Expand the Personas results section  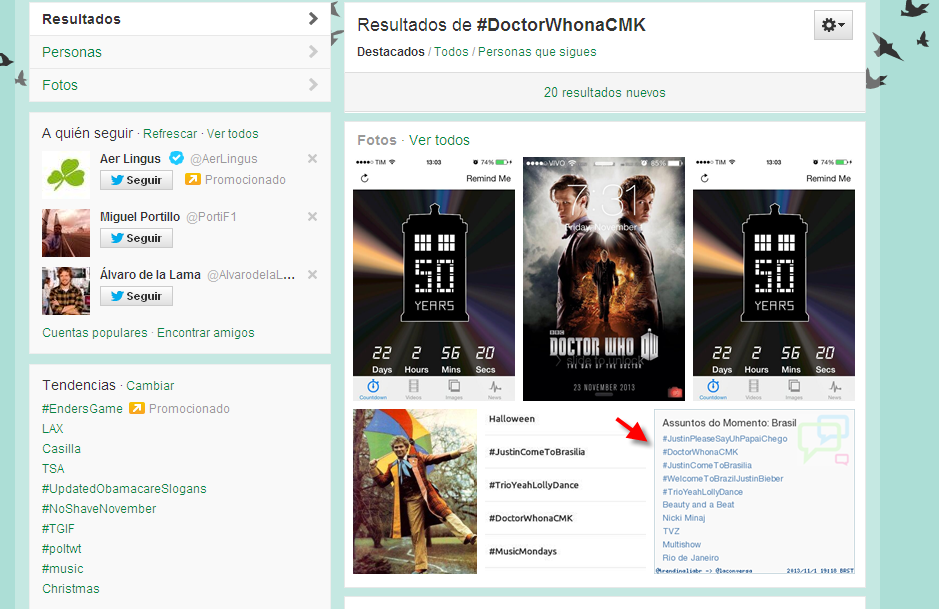click(x=180, y=52)
